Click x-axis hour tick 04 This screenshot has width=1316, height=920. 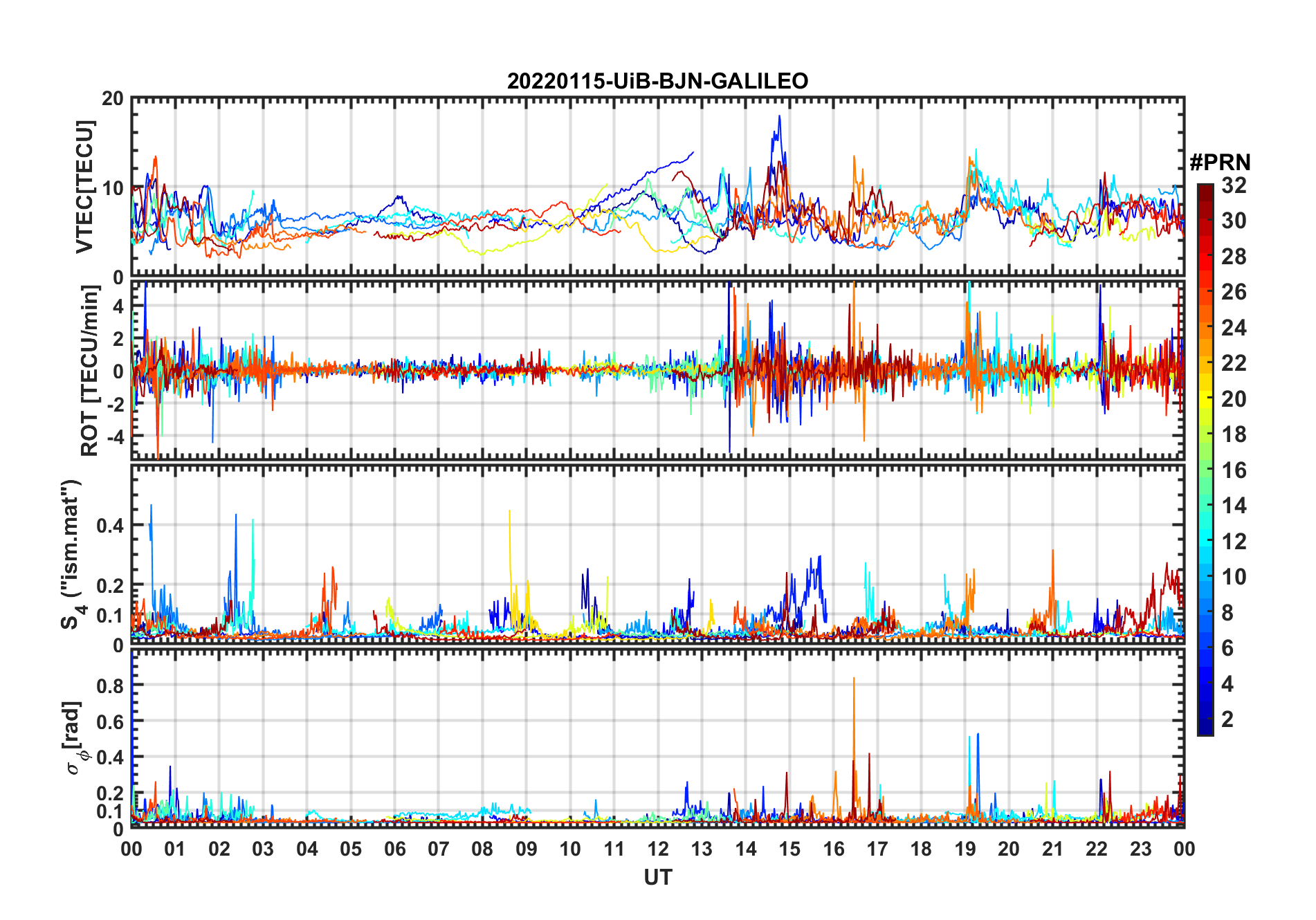(x=307, y=849)
